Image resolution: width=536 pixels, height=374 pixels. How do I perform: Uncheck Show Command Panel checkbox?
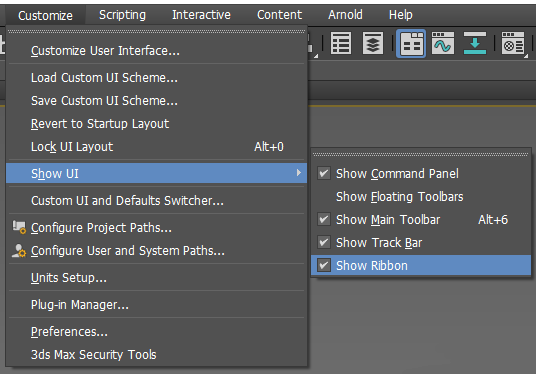tap(324, 173)
